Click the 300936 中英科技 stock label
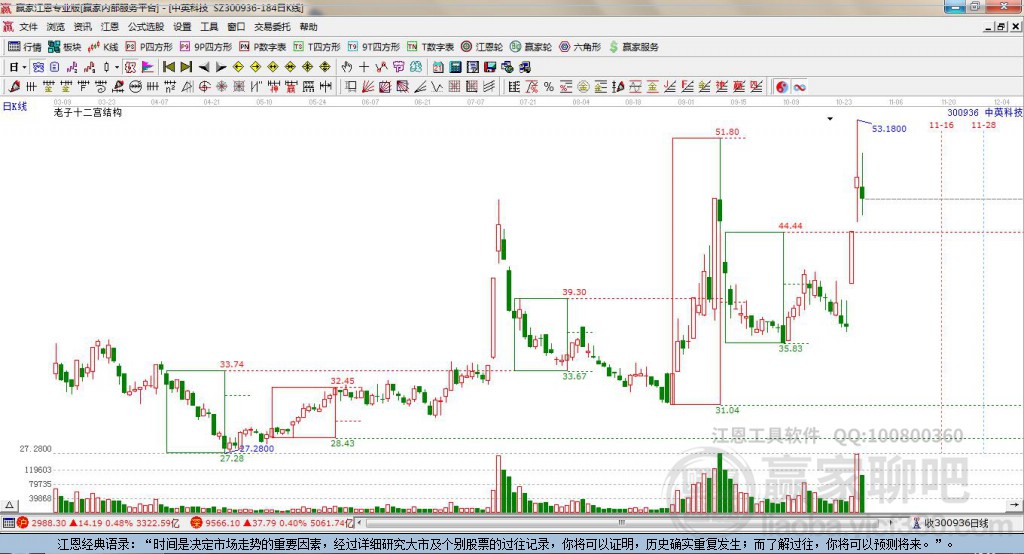Screen dimensions: 1024x554 point(985,112)
